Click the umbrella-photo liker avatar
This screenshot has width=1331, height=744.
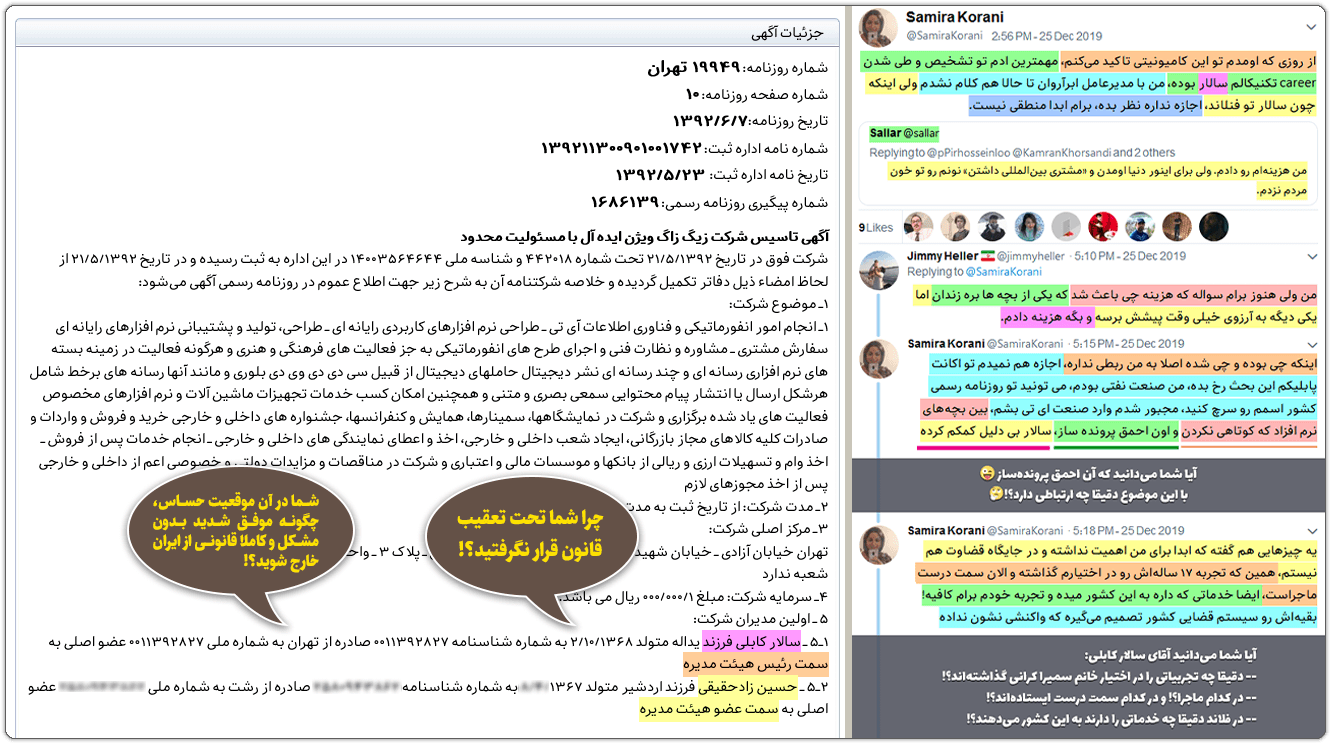[x=992, y=227]
